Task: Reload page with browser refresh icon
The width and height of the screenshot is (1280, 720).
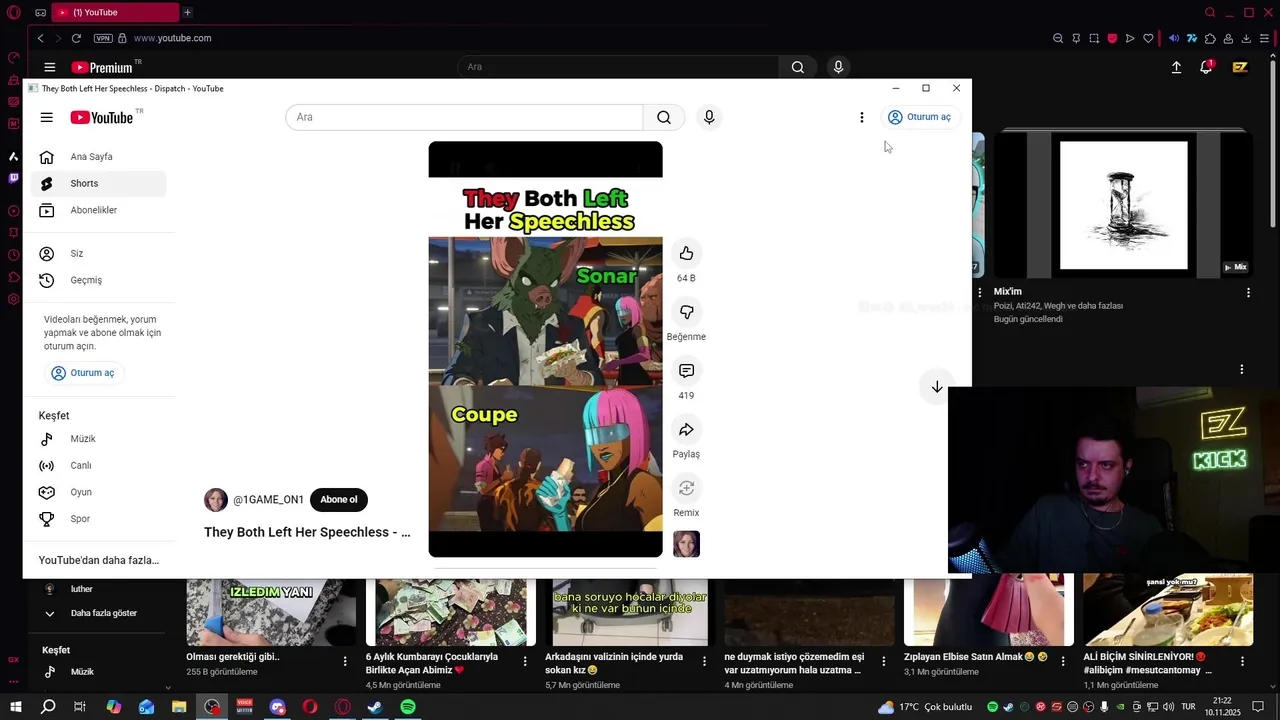Action: pos(76,38)
